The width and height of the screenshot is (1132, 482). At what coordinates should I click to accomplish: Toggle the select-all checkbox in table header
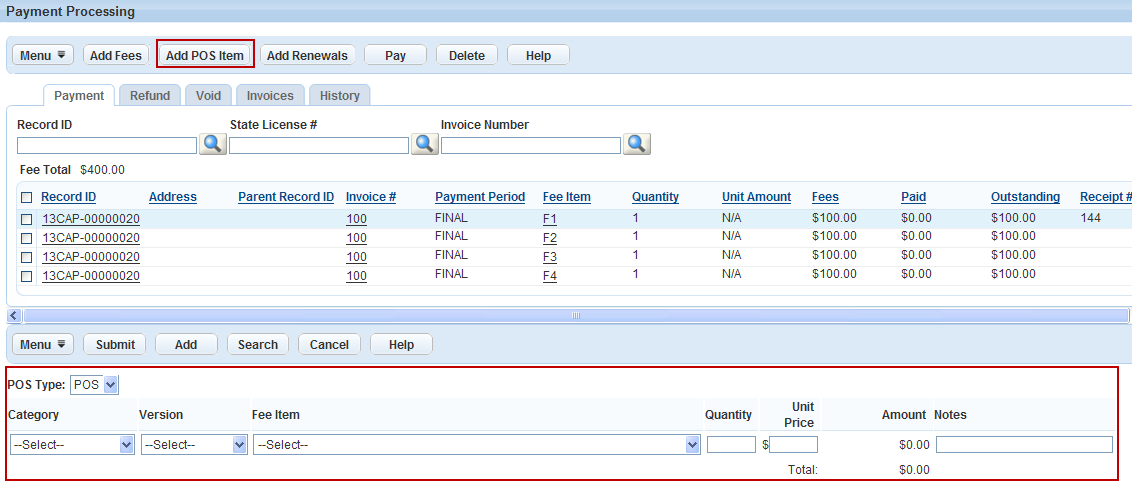click(x=27, y=198)
